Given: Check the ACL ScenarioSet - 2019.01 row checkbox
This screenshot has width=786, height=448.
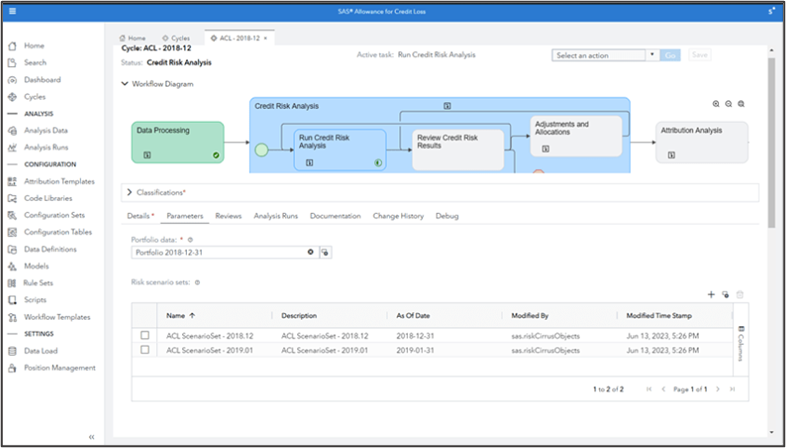Looking at the screenshot, I should click(145, 350).
